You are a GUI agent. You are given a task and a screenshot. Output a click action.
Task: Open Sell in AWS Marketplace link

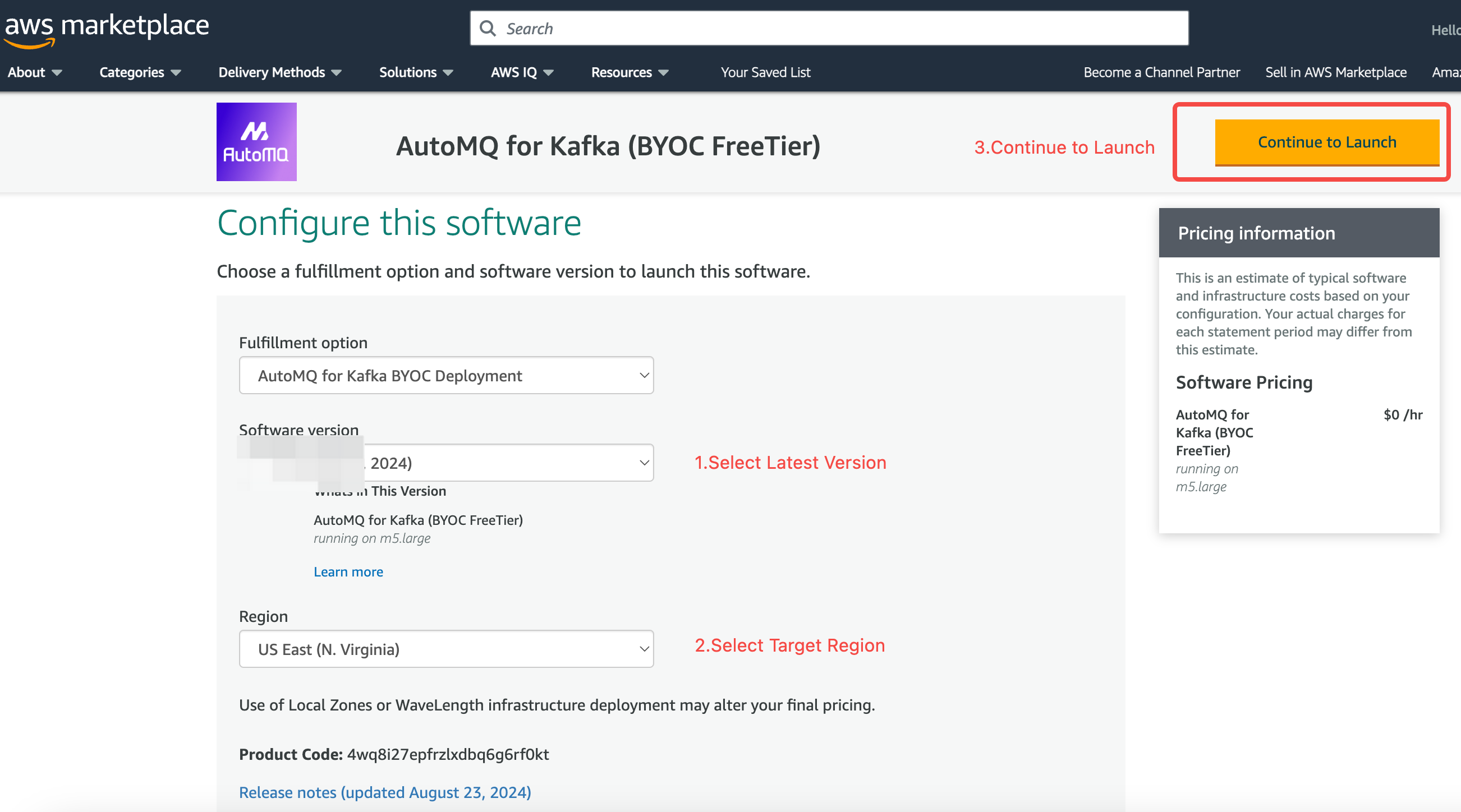pyautogui.click(x=1335, y=72)
